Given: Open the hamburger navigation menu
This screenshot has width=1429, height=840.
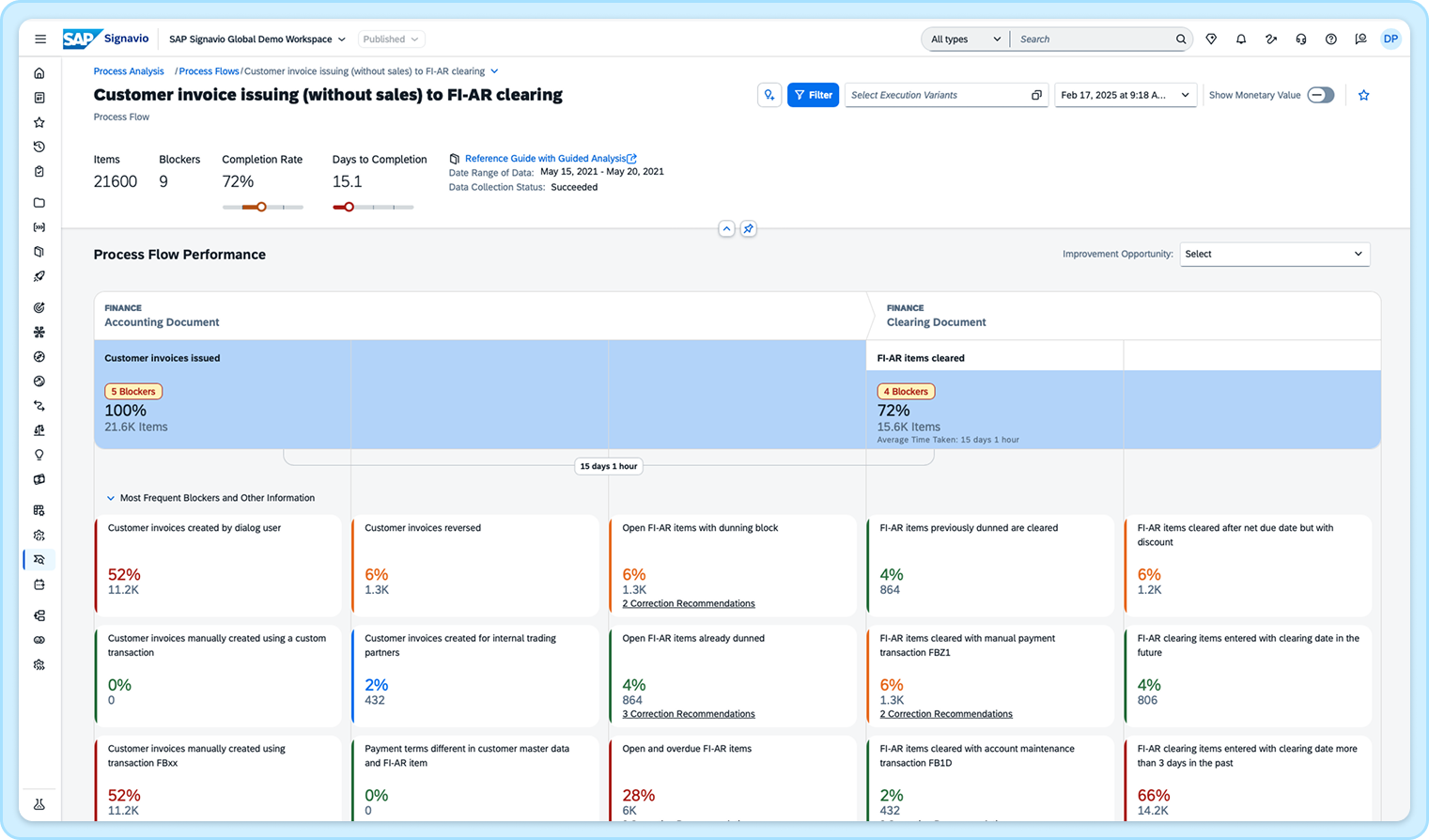Looking at the screenshot, I should [40, 39].
